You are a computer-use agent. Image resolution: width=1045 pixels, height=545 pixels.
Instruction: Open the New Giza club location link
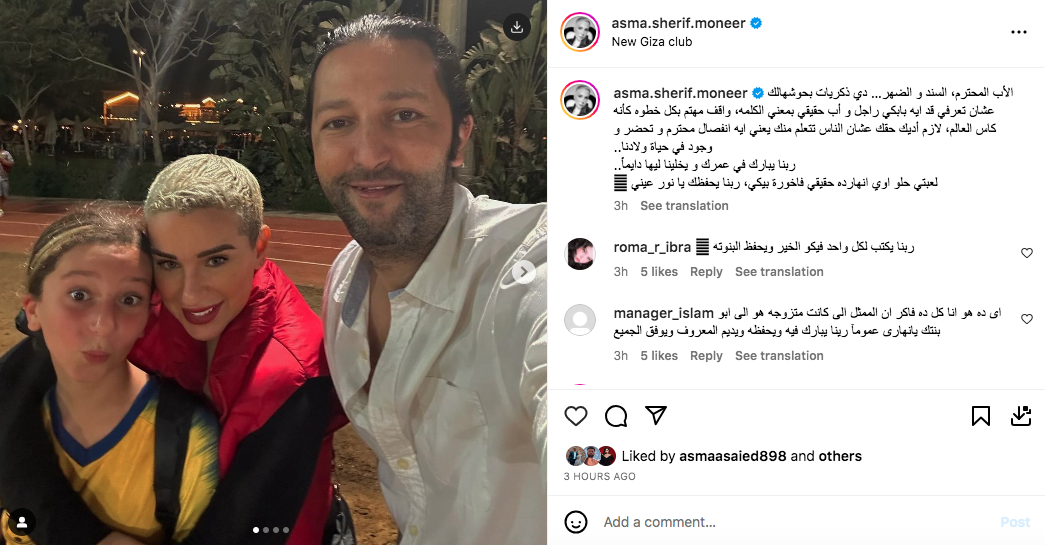point(652,41)
